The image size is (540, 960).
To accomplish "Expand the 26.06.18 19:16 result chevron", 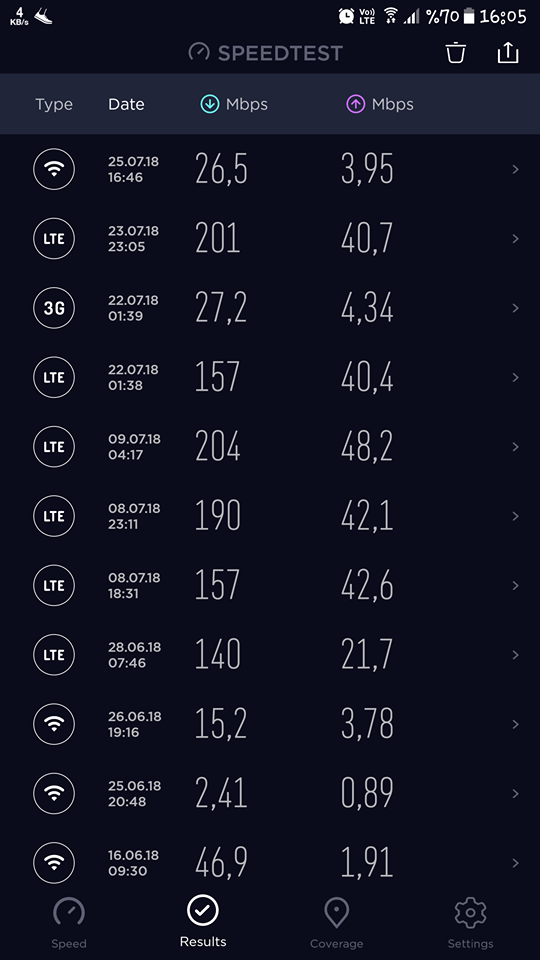I will click(516, 724).
